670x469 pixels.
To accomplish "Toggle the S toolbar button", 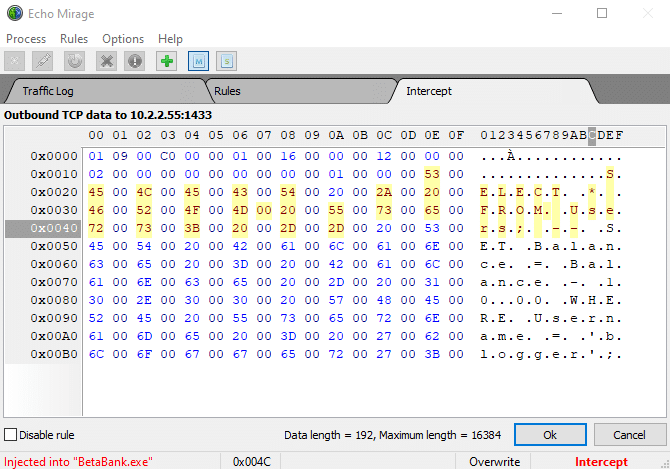I will coord(227,61).
